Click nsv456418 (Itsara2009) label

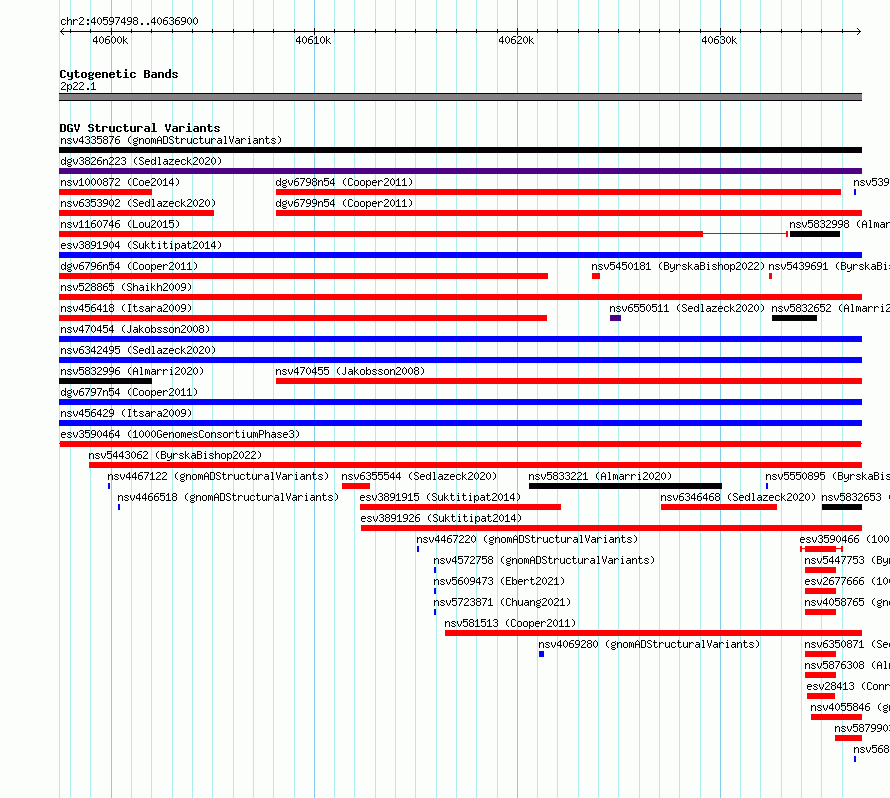[x=126, y=308]
